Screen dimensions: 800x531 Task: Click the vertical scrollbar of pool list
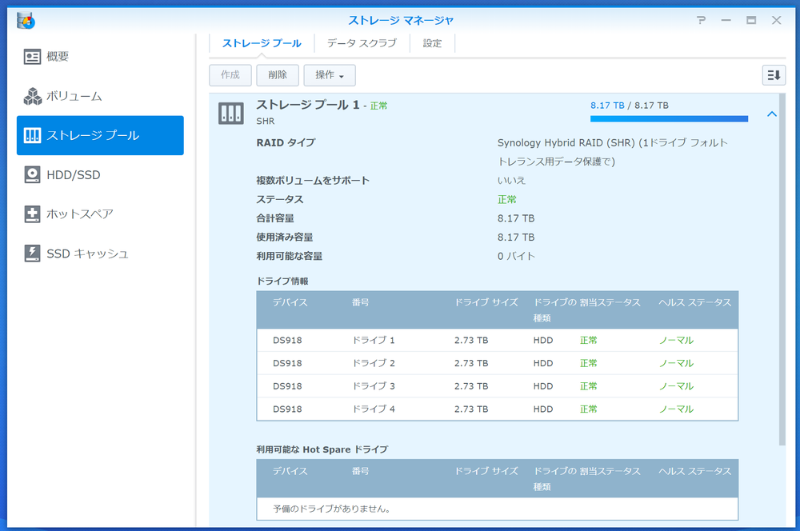click(x=782, y=270)
